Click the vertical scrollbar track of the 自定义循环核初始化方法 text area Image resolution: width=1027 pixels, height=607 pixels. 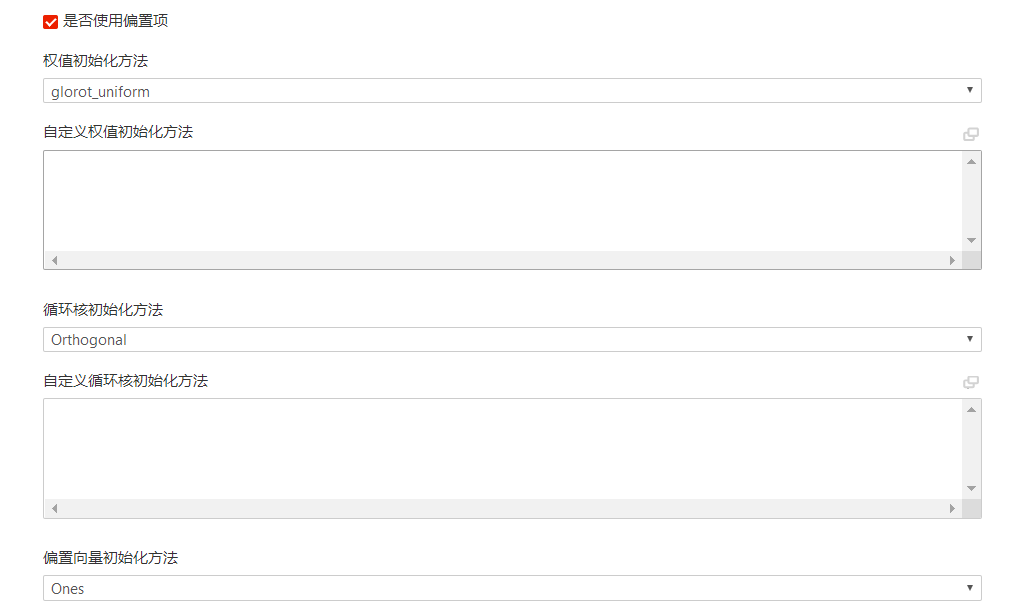click(971, 449)
